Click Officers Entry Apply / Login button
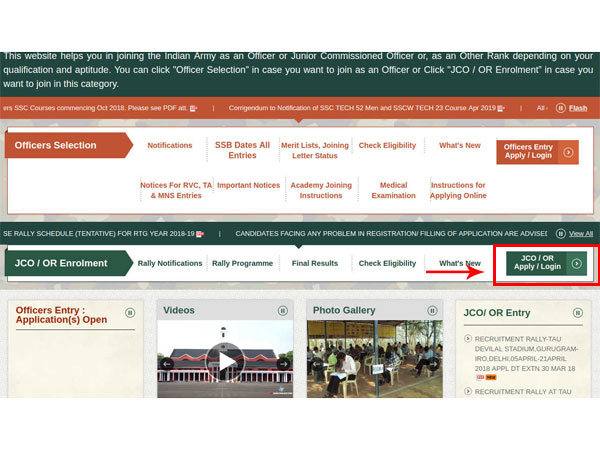The height and width of the screenshot is (450, 600). [x=537, y=152]
